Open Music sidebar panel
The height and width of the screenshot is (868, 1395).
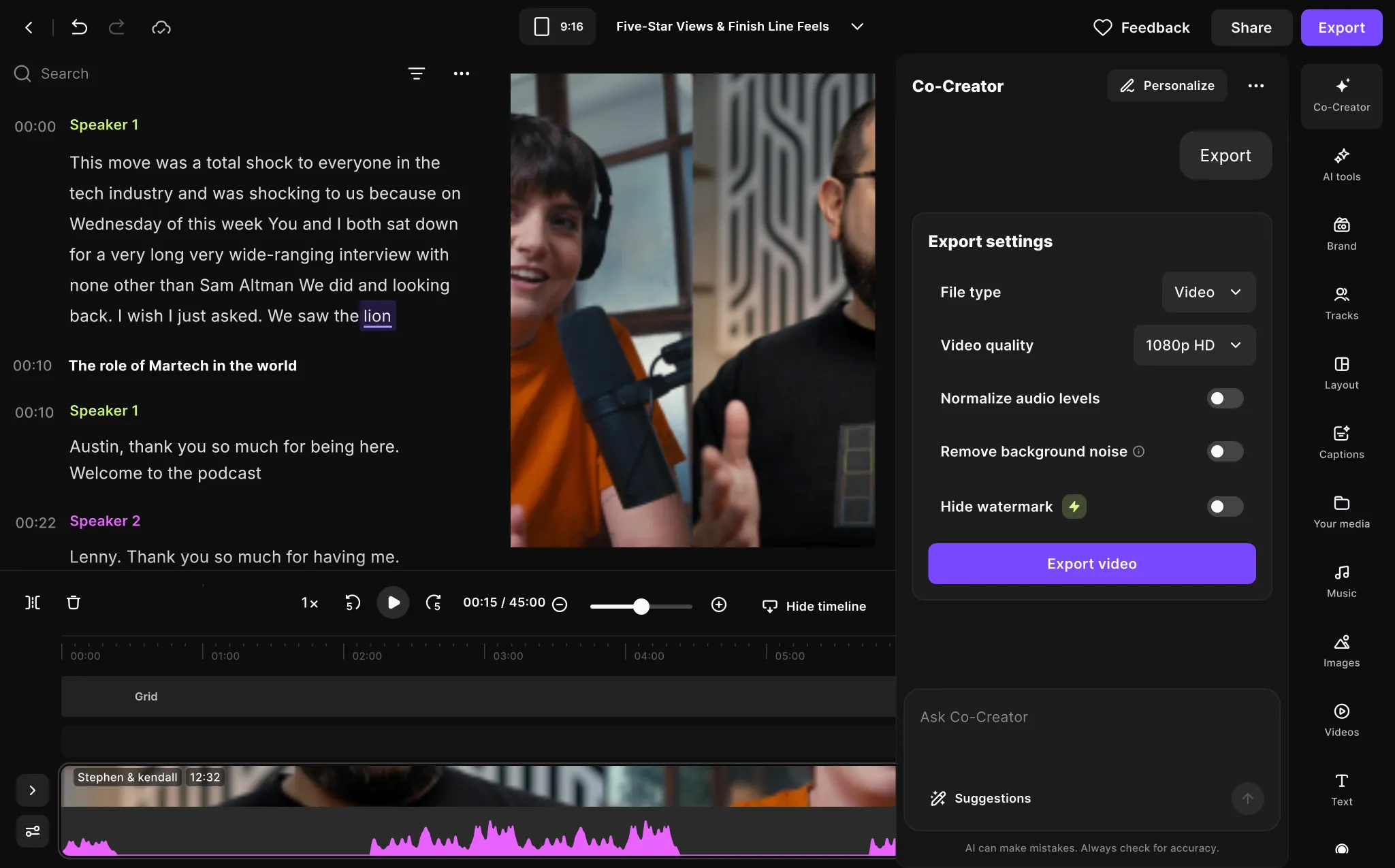(1341, 581)
